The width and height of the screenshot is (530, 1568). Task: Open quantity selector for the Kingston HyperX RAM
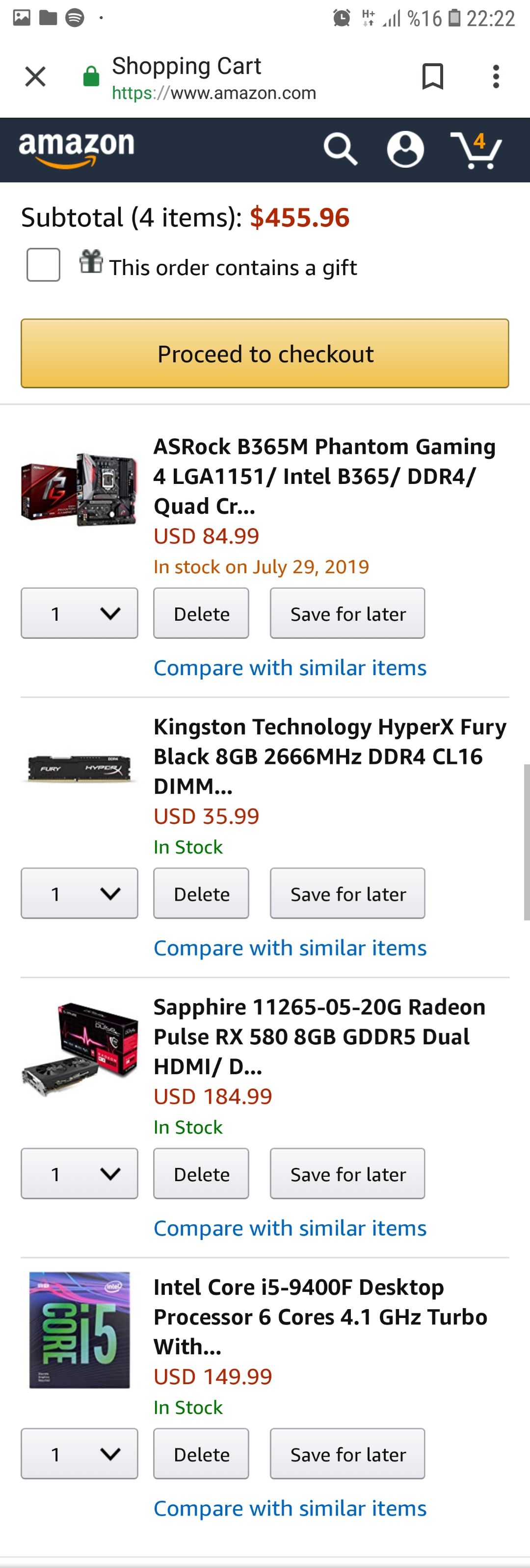(79, 893)
